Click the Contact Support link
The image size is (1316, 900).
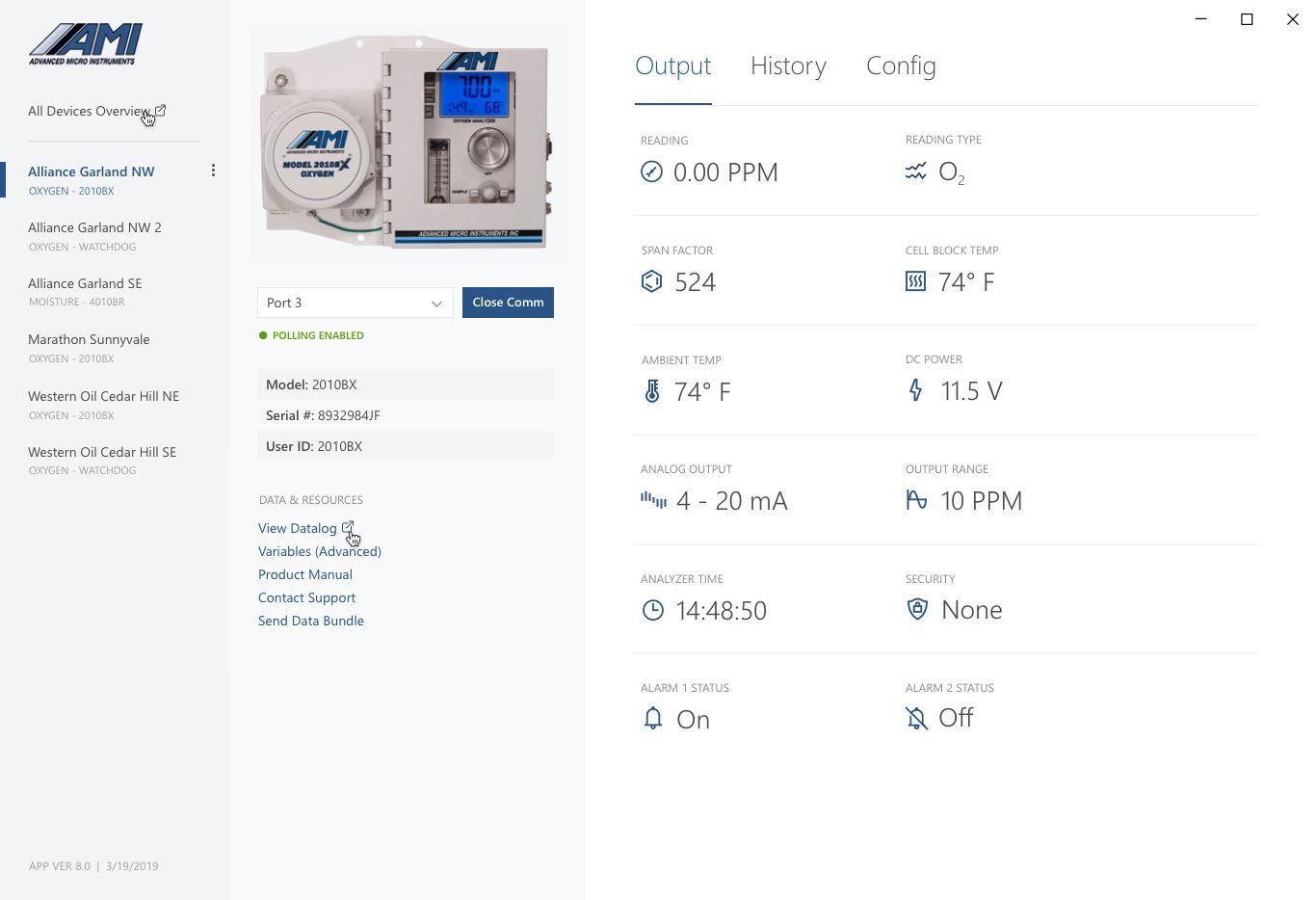(x=306, y=597)
